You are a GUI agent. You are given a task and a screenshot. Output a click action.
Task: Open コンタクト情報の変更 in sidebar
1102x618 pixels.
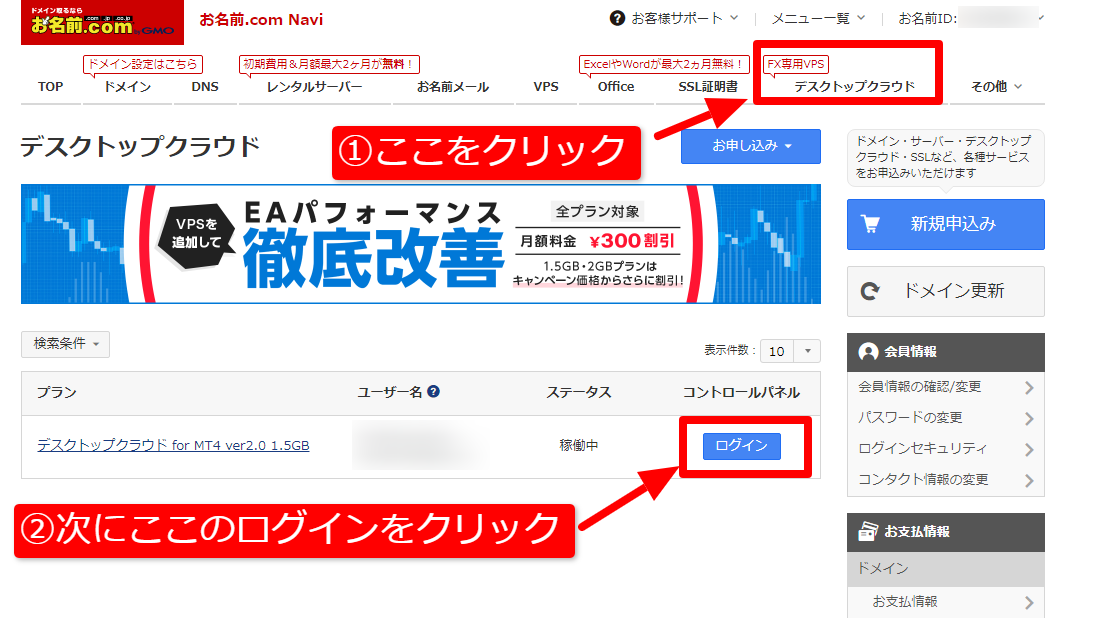click(x=923, y=480)
